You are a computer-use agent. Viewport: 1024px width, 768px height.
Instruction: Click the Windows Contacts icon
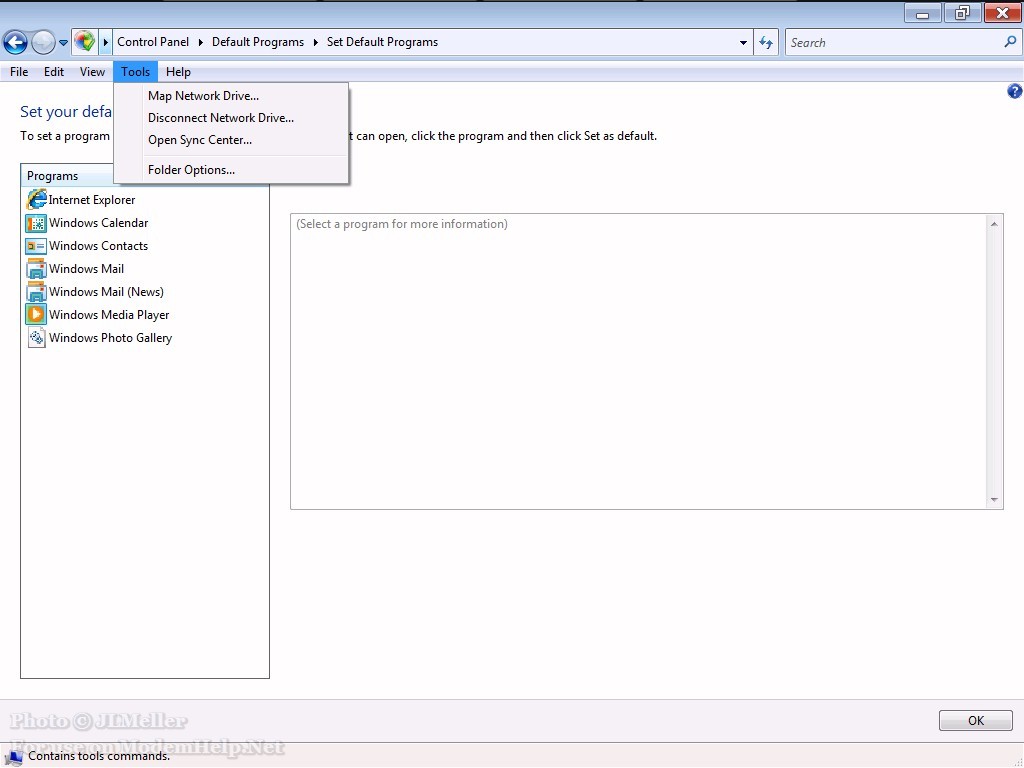pyautogui.click(x=36, y=246)
